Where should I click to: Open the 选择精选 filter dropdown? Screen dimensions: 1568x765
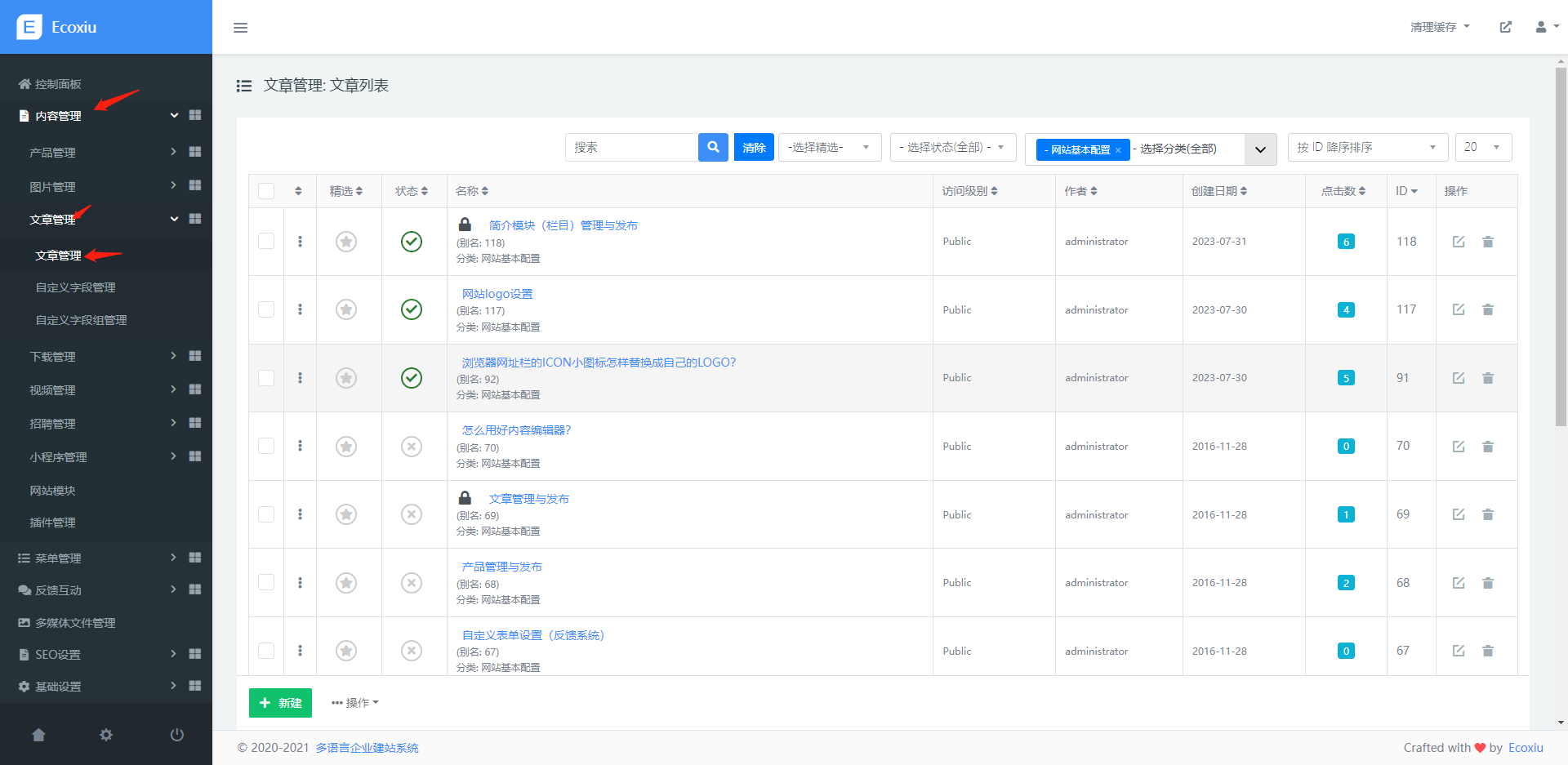point(829,148)
